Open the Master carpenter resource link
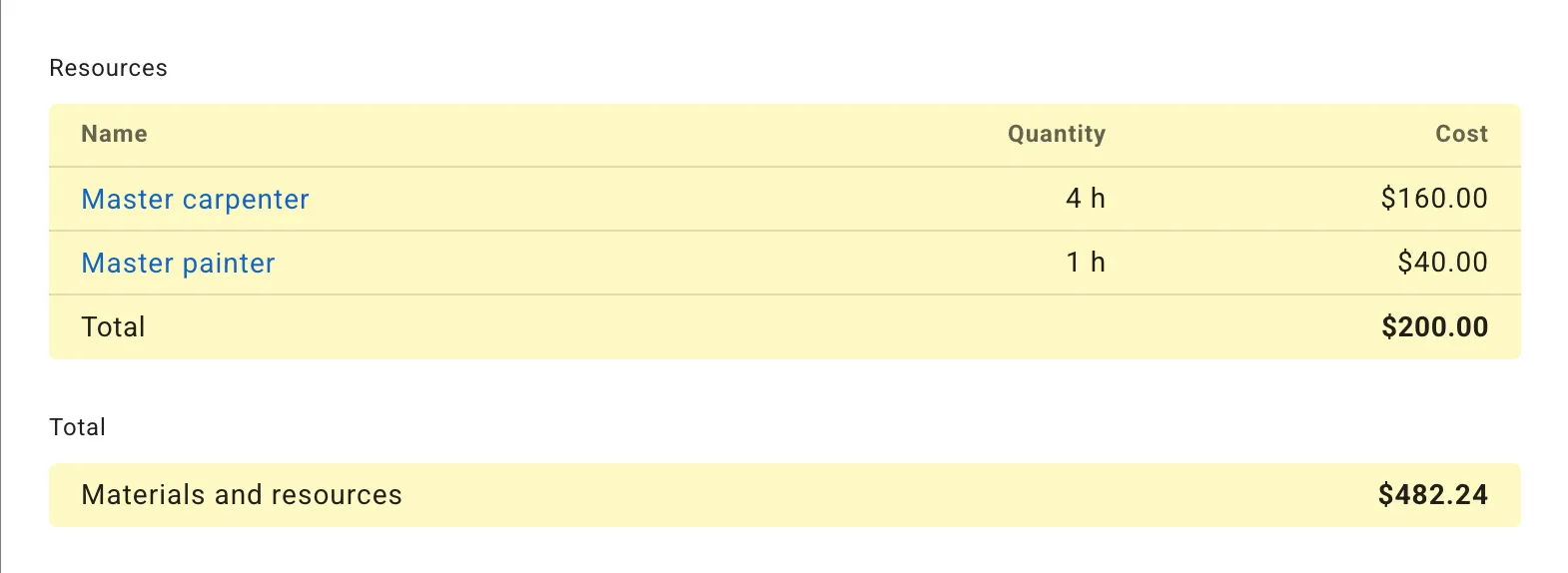 point(195,200)
